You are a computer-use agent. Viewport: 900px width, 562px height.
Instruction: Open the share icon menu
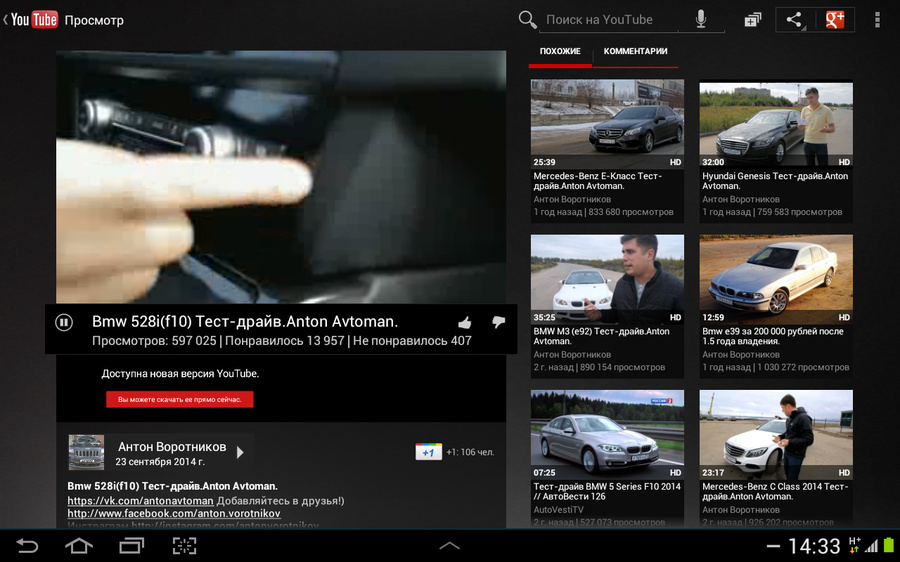pyautogui.click(x=794, y=20)
